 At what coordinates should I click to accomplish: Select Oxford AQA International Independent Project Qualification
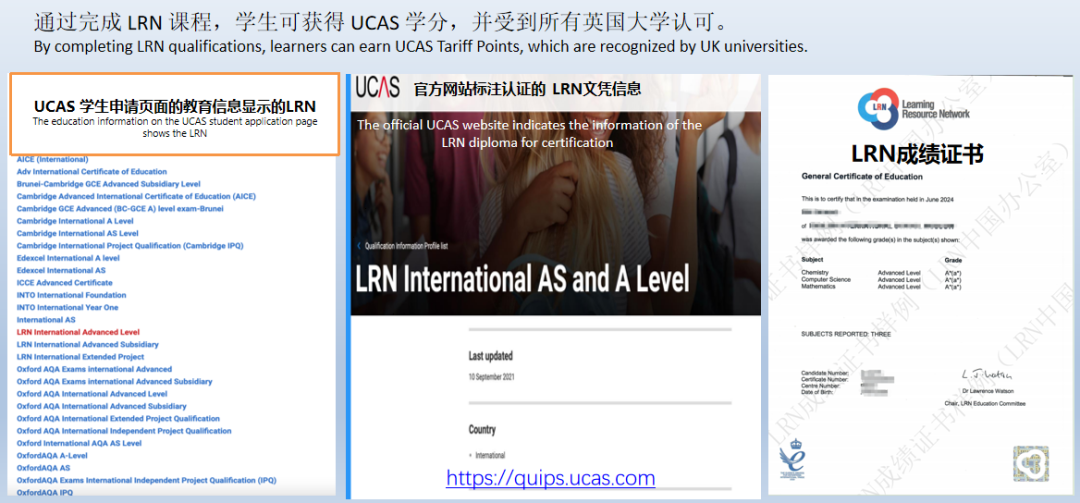click(124, 431)
